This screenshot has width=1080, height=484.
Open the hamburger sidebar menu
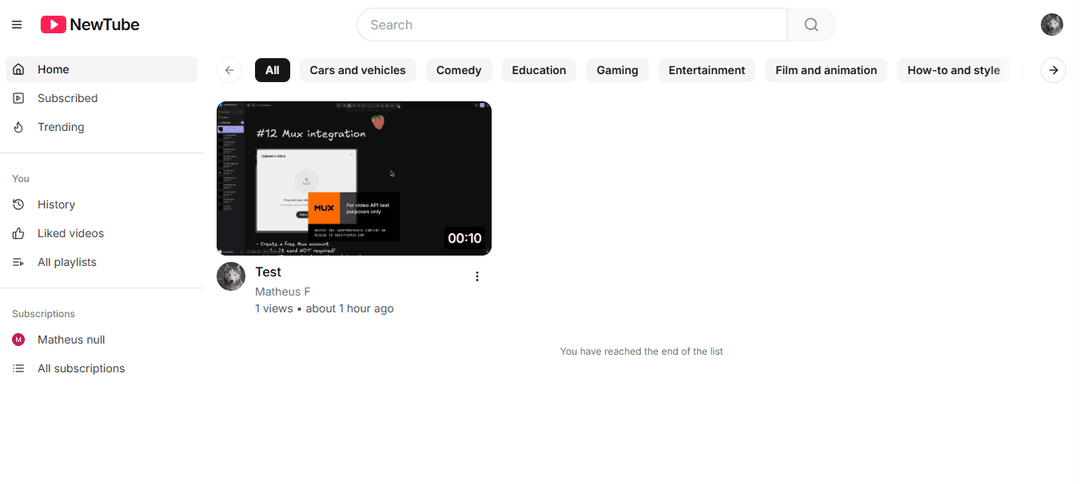17,25
